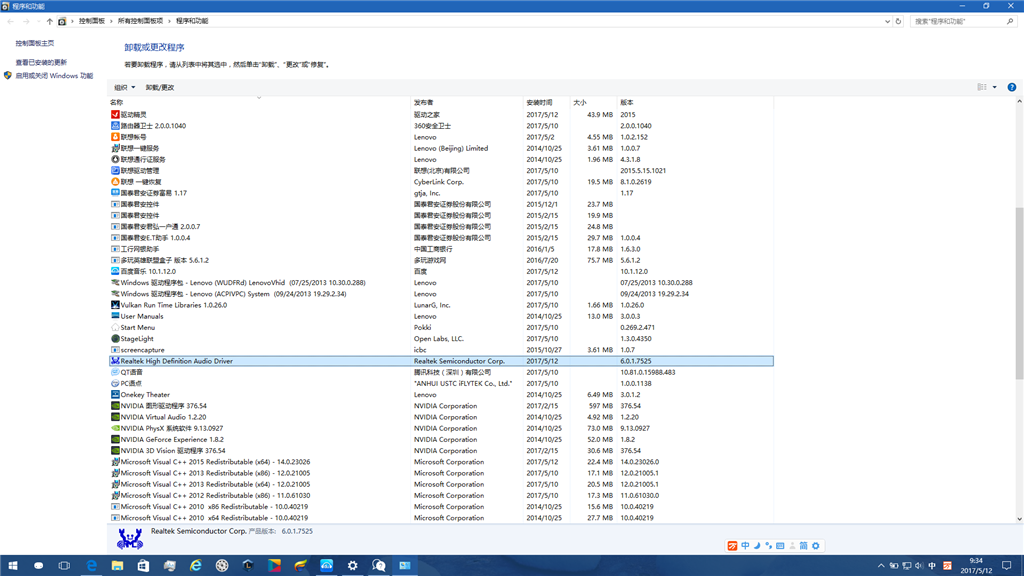
Task: Click the Sogou S logo on IME toolbar
Action: pos(732,546)
